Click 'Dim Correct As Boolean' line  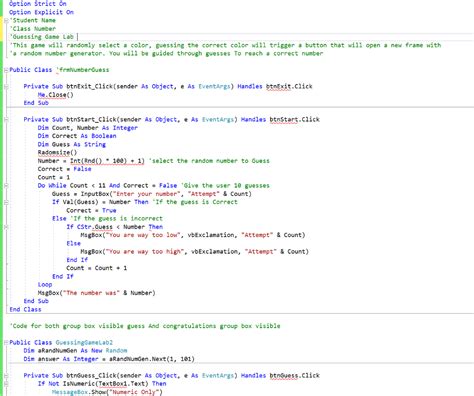tap(77, 136)
